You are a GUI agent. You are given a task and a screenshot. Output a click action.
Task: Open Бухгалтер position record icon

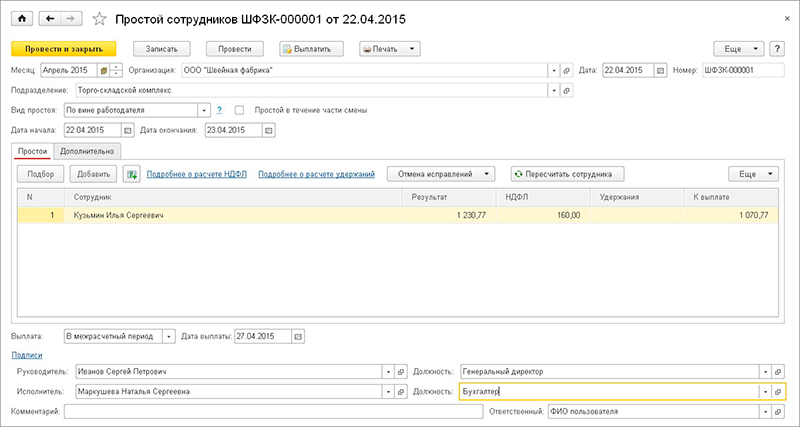778,392
